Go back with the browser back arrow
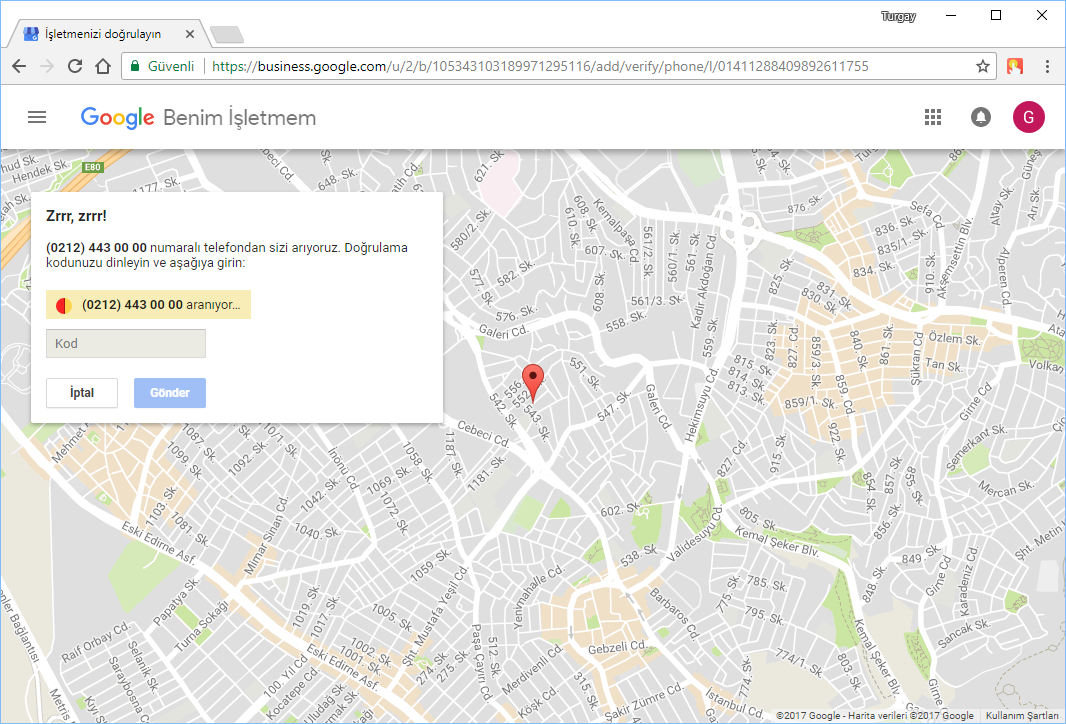 [x=19, y=66]
